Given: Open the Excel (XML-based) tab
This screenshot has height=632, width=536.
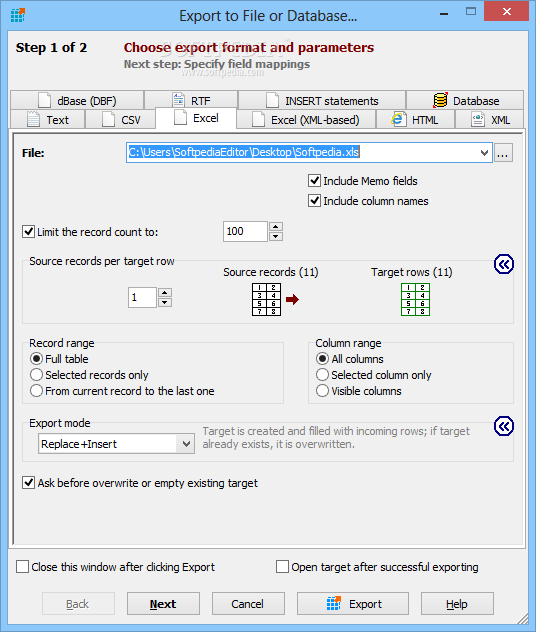Looking at the screenshot, I should click(x=306, y=120).
